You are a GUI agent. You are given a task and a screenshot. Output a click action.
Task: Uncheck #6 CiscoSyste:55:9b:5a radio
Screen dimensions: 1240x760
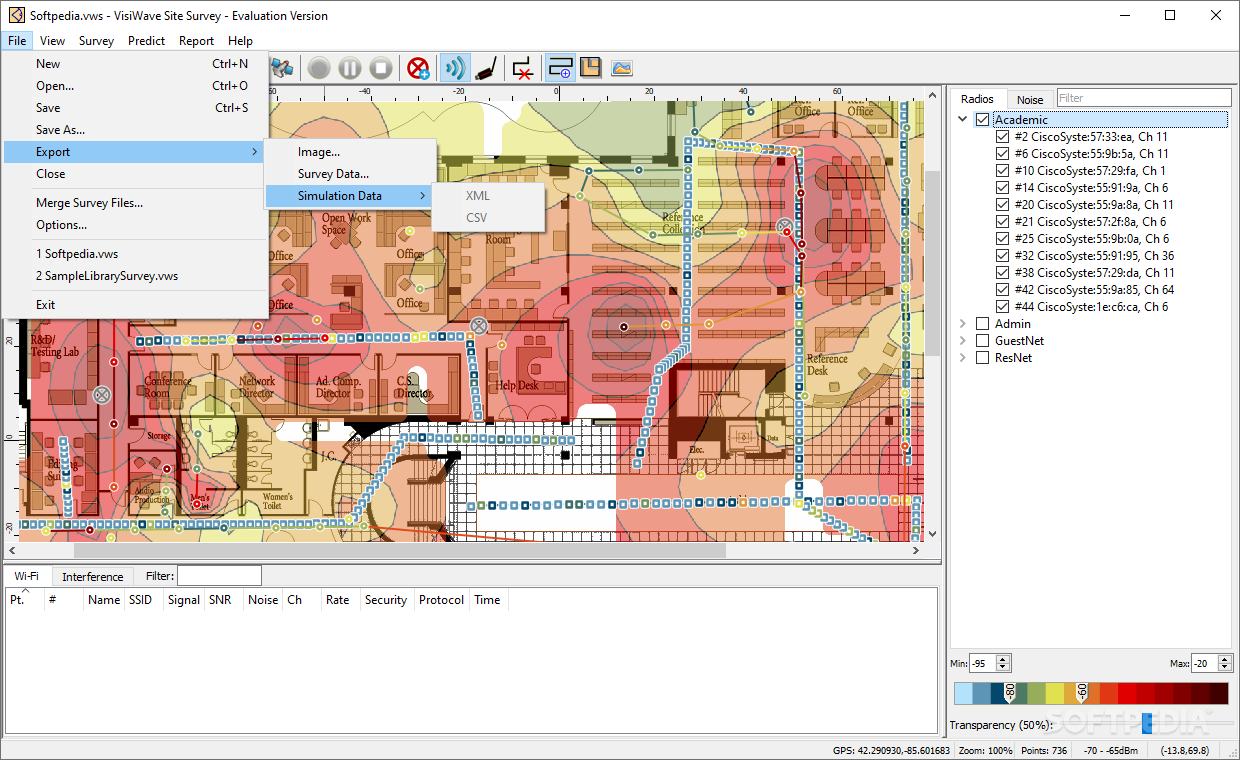(x=1002, y=154)
